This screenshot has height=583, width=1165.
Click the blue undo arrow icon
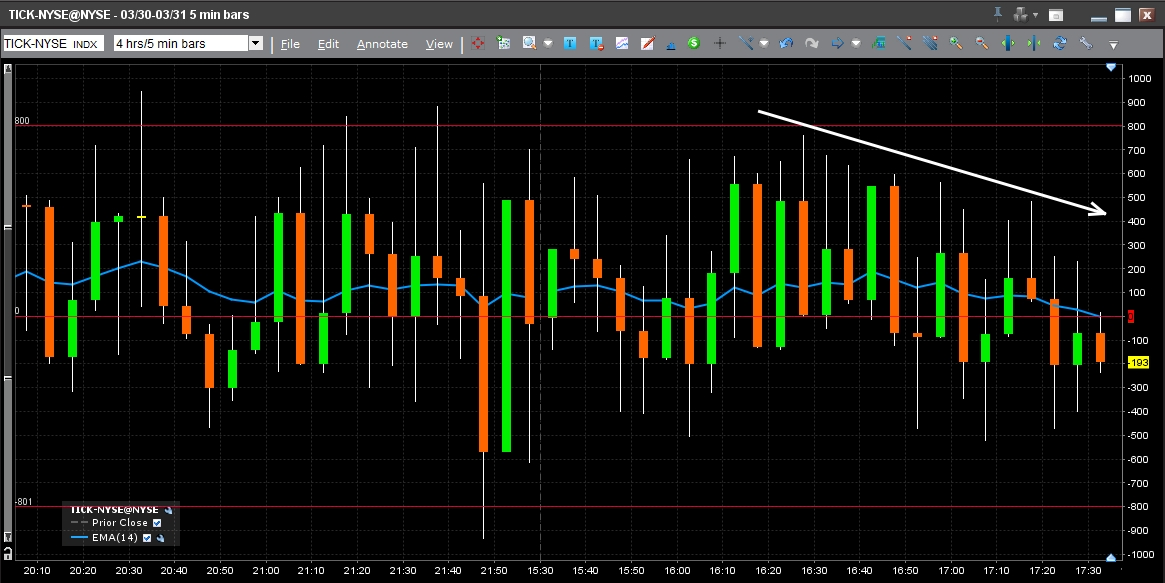pos(786,44)
